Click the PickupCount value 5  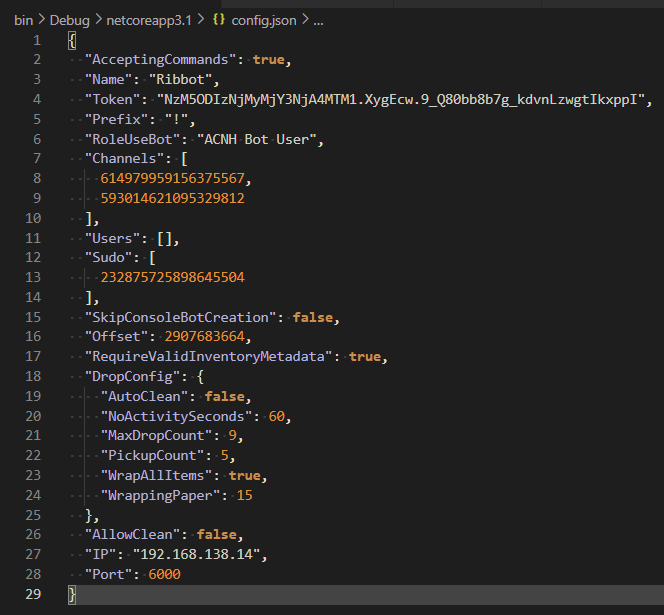[x=224, y=456]
